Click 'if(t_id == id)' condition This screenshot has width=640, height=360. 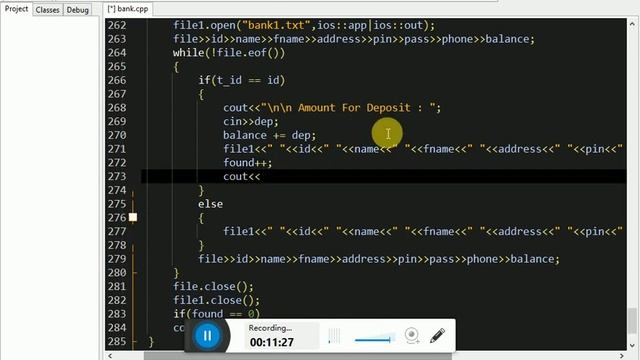pos(242,80)
